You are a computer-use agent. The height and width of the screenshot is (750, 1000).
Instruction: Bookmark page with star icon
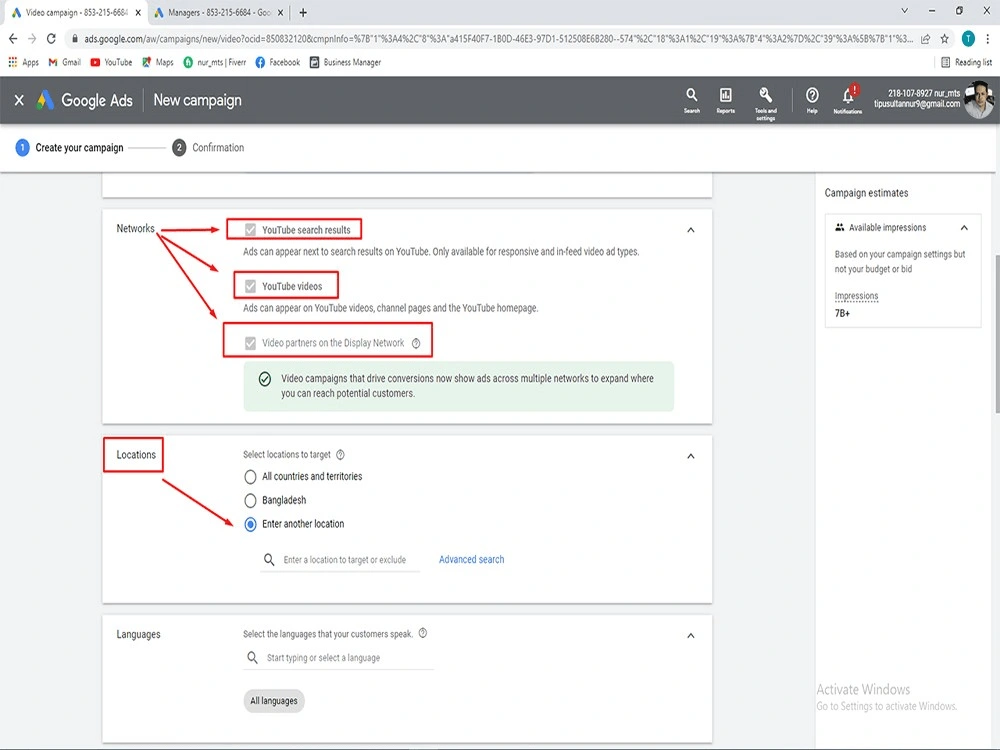(945, 39)
